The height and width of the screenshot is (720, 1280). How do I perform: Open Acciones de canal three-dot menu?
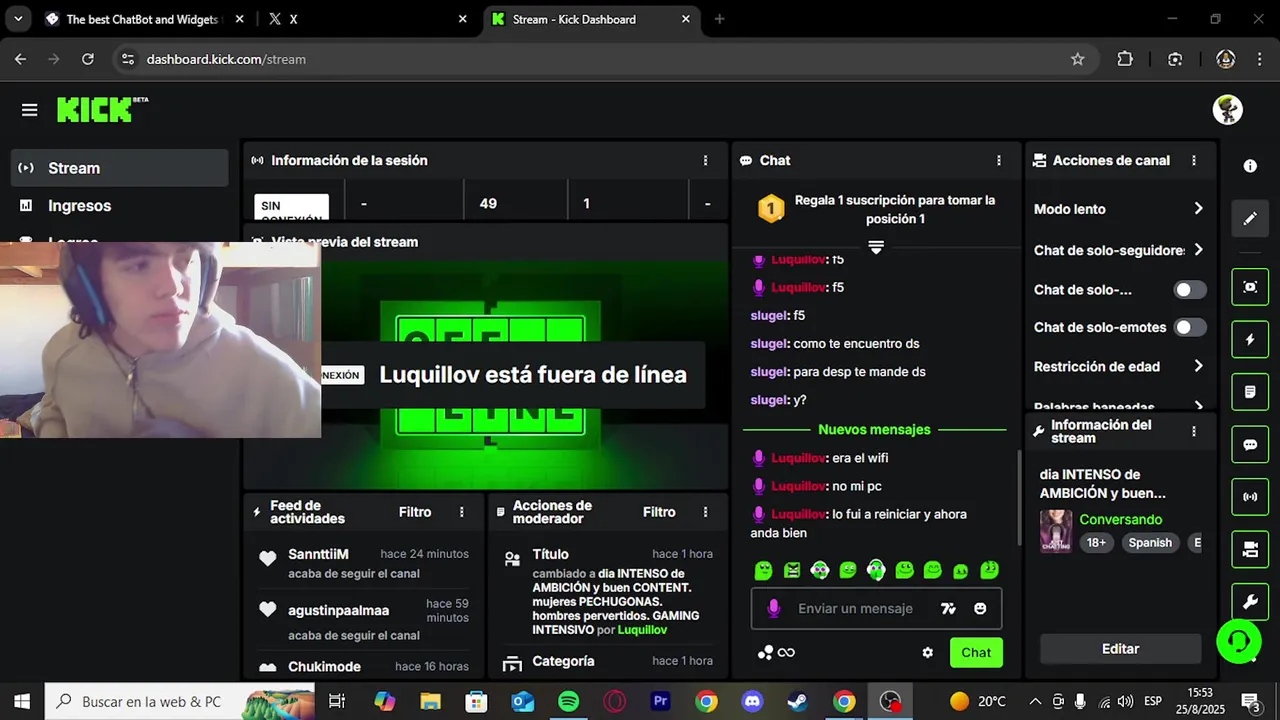[x=1193, y=160]
